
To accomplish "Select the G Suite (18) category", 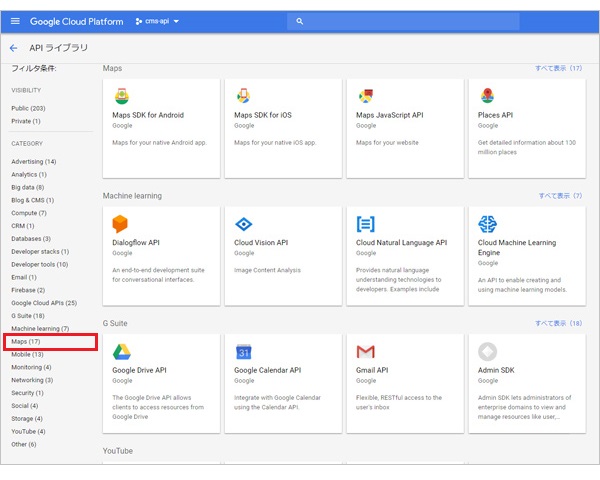I will [28, 316].
